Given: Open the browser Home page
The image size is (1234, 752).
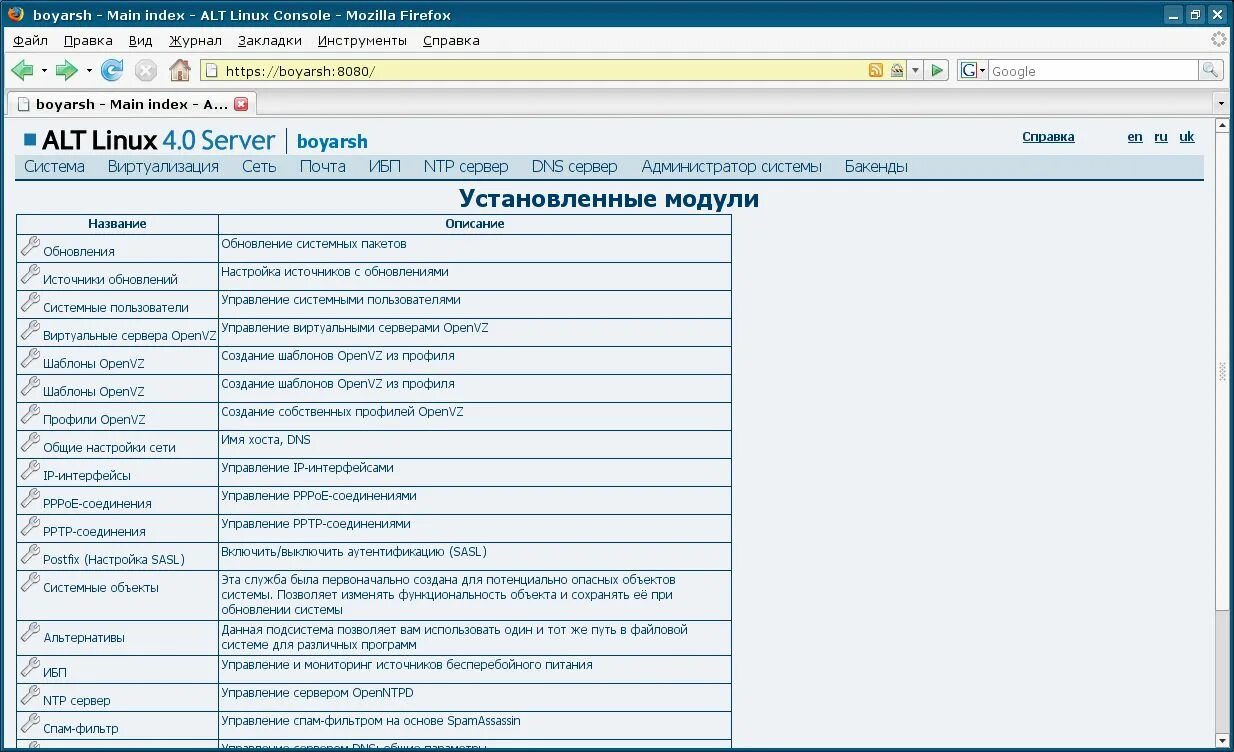Looking at the screenshot, I should pyautogui.click(x=180, y=70).
